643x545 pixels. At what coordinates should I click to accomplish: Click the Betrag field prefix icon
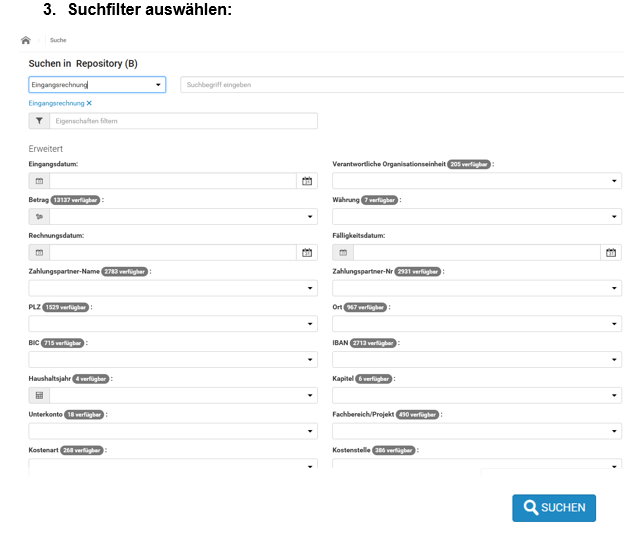point(39,216)
